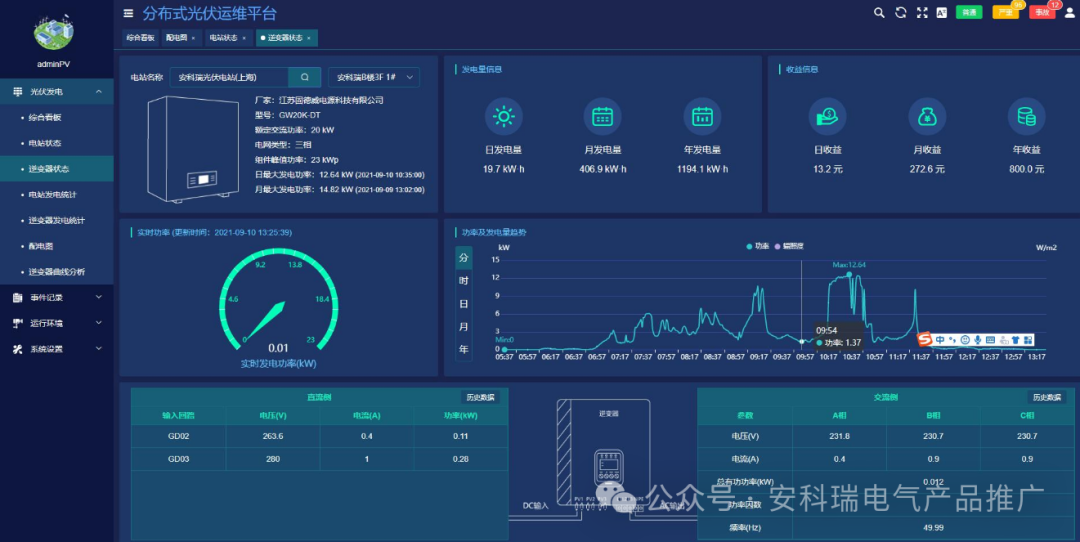Click the station search magnifier button
Viewport: 1080px width, 542px height.
click(304, 77)
